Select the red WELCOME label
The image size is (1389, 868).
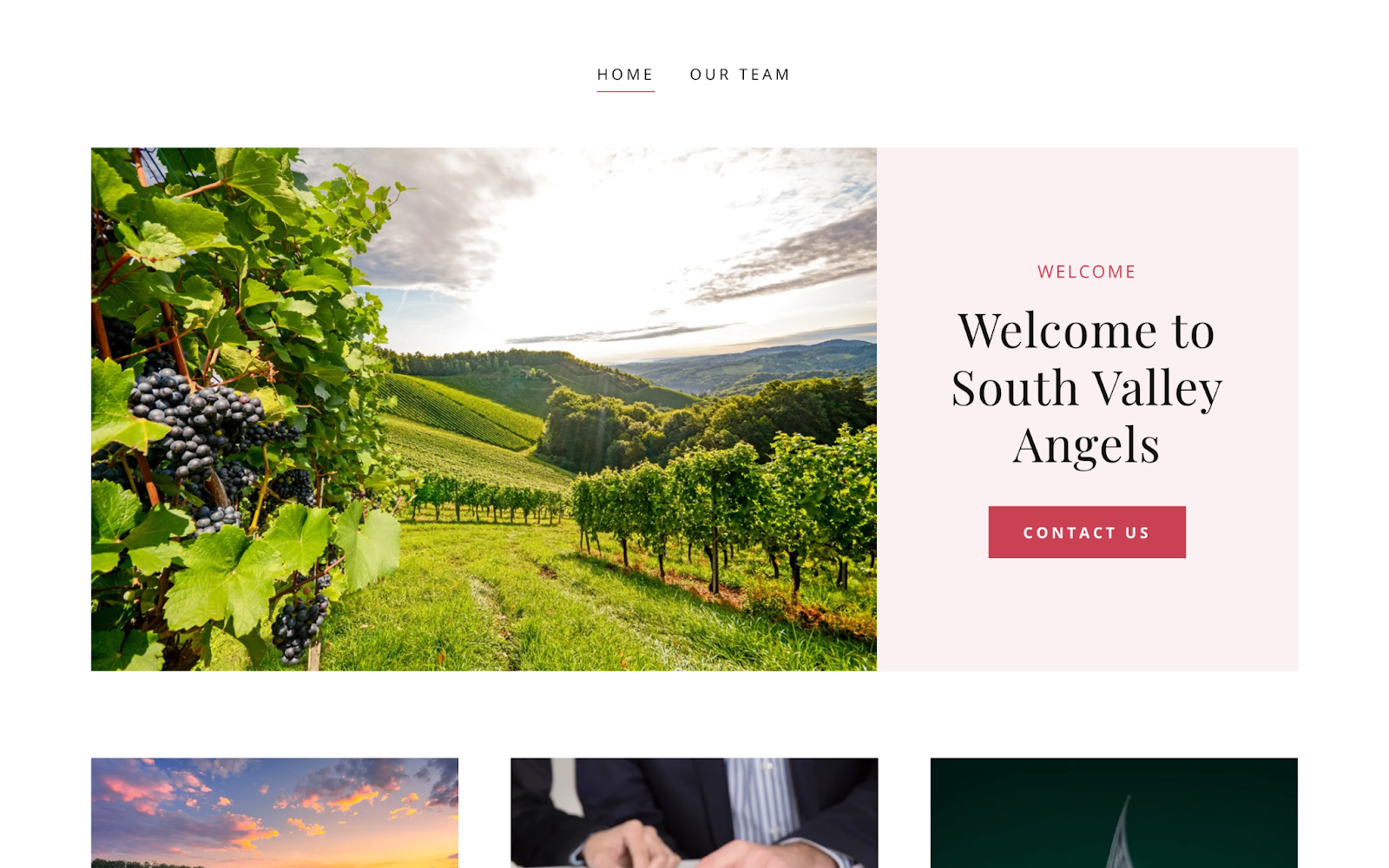1086,272
